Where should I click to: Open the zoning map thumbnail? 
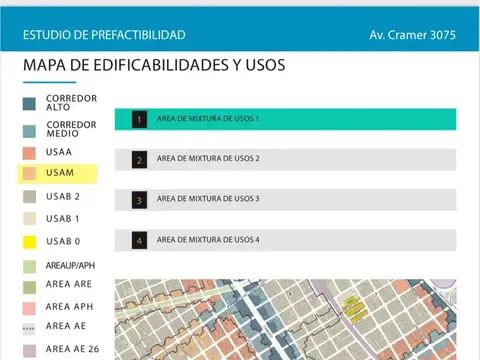285,319
